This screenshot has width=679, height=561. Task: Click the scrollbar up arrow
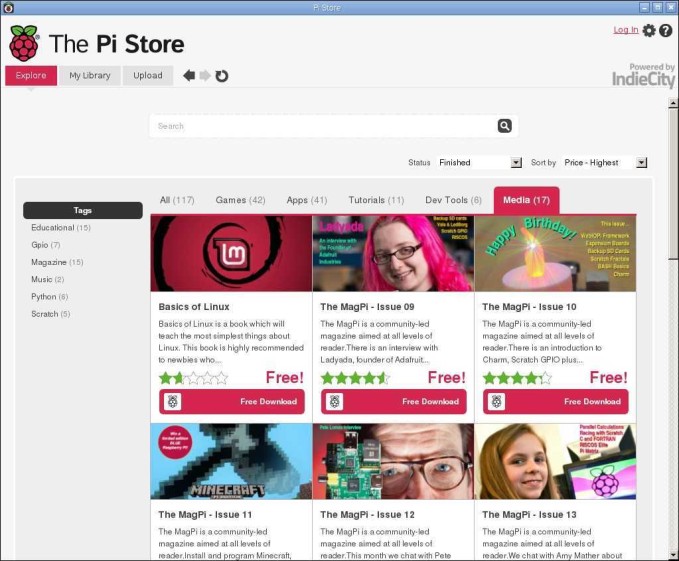pos(673,103)
